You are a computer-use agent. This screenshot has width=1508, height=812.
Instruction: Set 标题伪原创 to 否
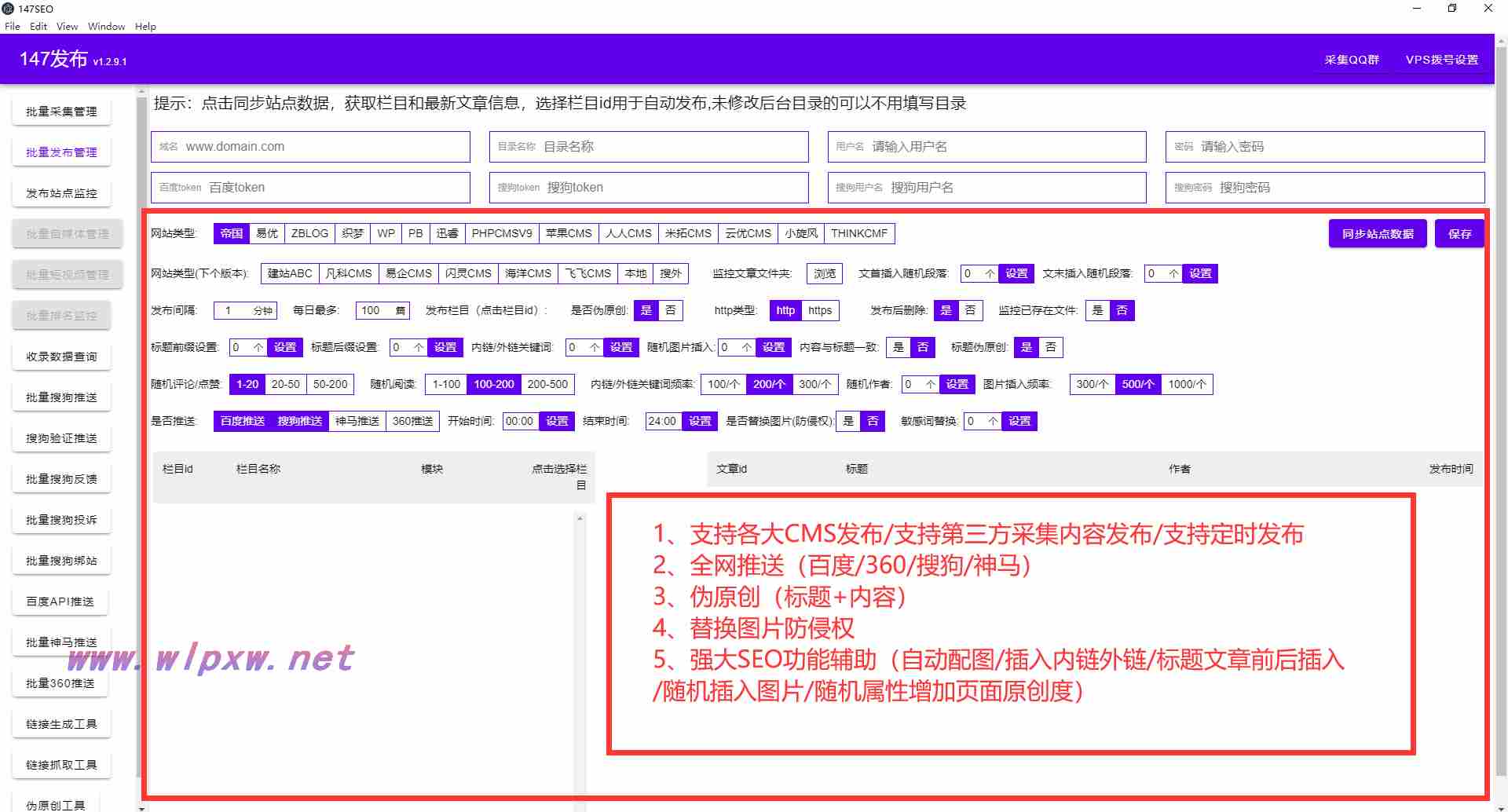point(1051,347)
